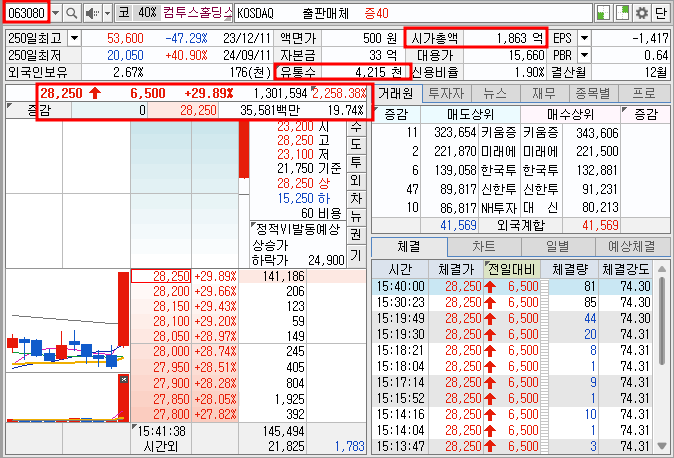Viewport: 674px width, 458px height.
Task: Switch to the 투자자 tab
Action: click(447, 93)
